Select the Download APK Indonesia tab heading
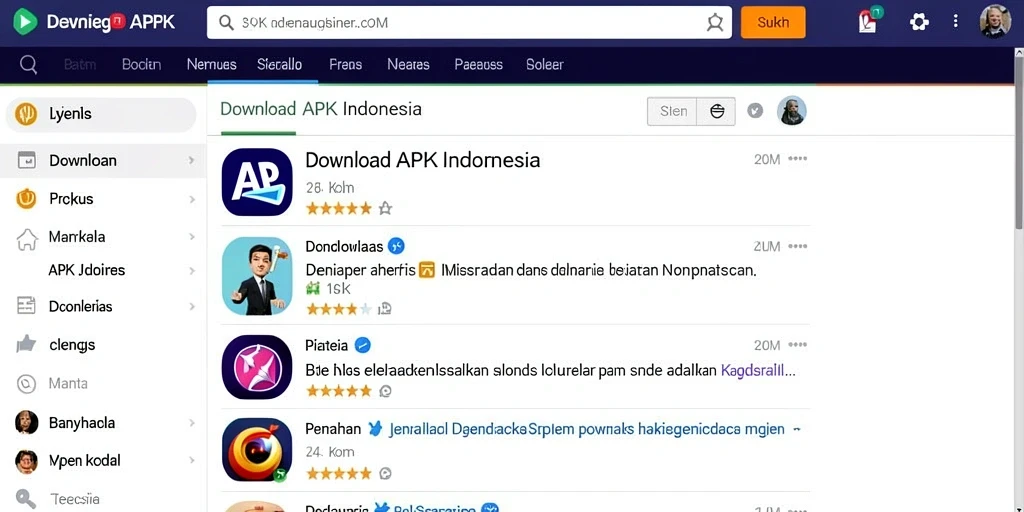The image size is (1024, 512). [x=321, y=109]
